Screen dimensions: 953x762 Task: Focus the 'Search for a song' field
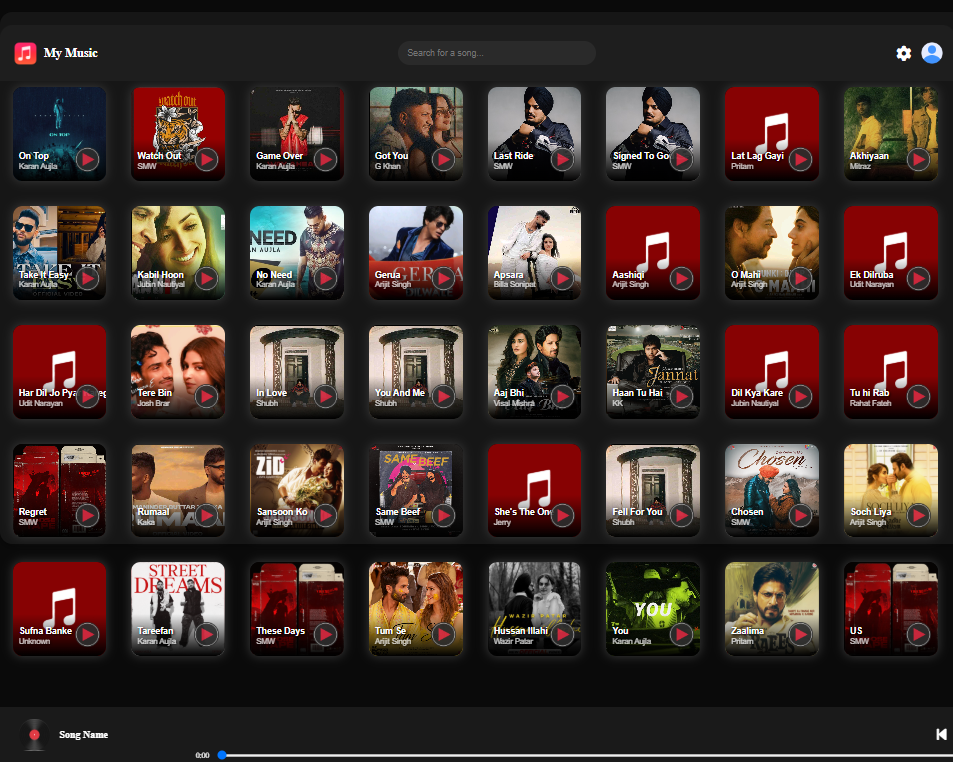[x=497, y=53]
